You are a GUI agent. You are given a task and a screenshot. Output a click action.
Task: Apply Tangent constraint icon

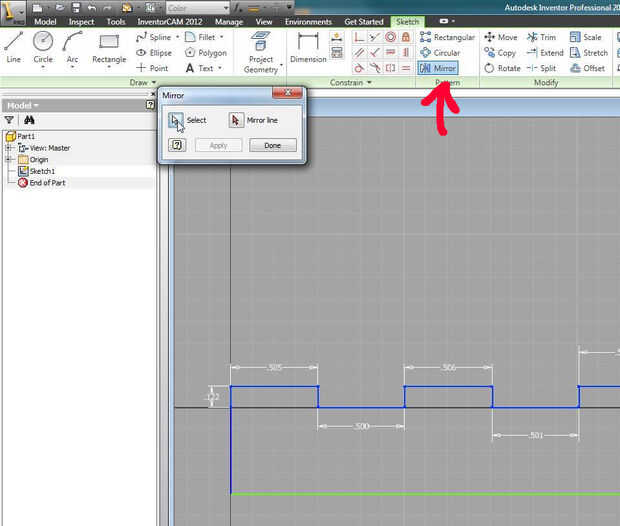359,68
